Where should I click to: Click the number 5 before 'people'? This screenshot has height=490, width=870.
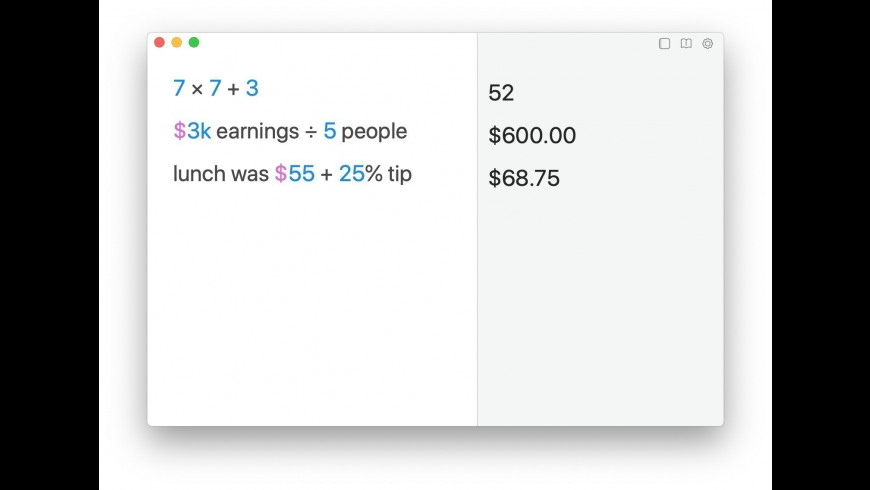(329, 131)
